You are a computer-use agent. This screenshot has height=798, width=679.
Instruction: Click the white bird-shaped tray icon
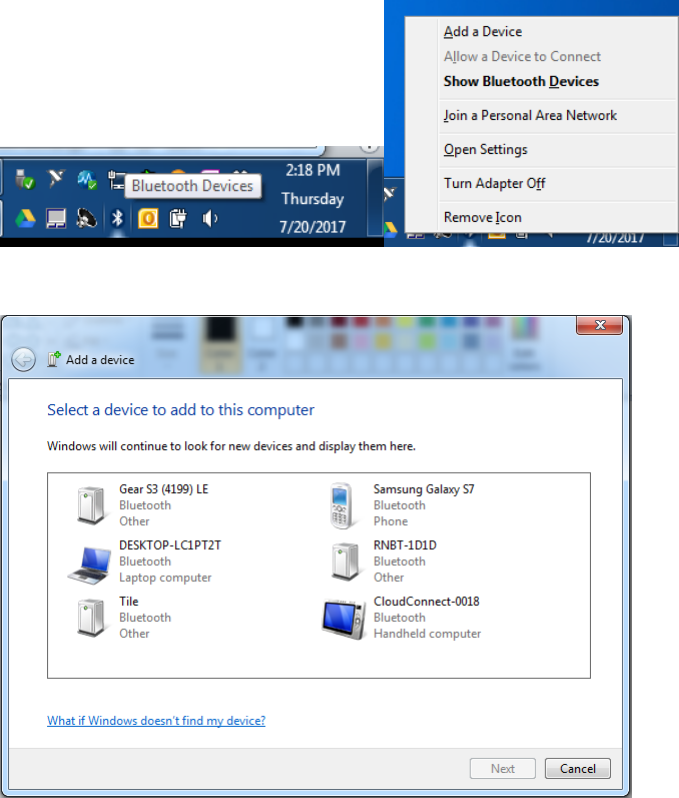pyautogui.click(x=56, y=179)
